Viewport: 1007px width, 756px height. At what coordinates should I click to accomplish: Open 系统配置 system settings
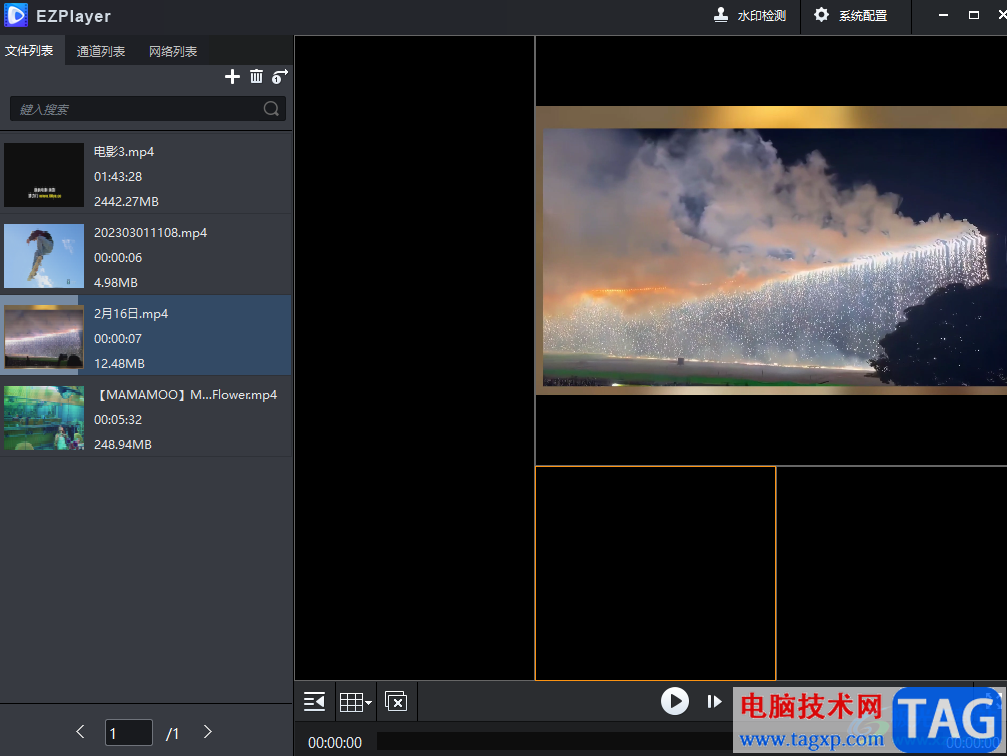click(850, 16)
